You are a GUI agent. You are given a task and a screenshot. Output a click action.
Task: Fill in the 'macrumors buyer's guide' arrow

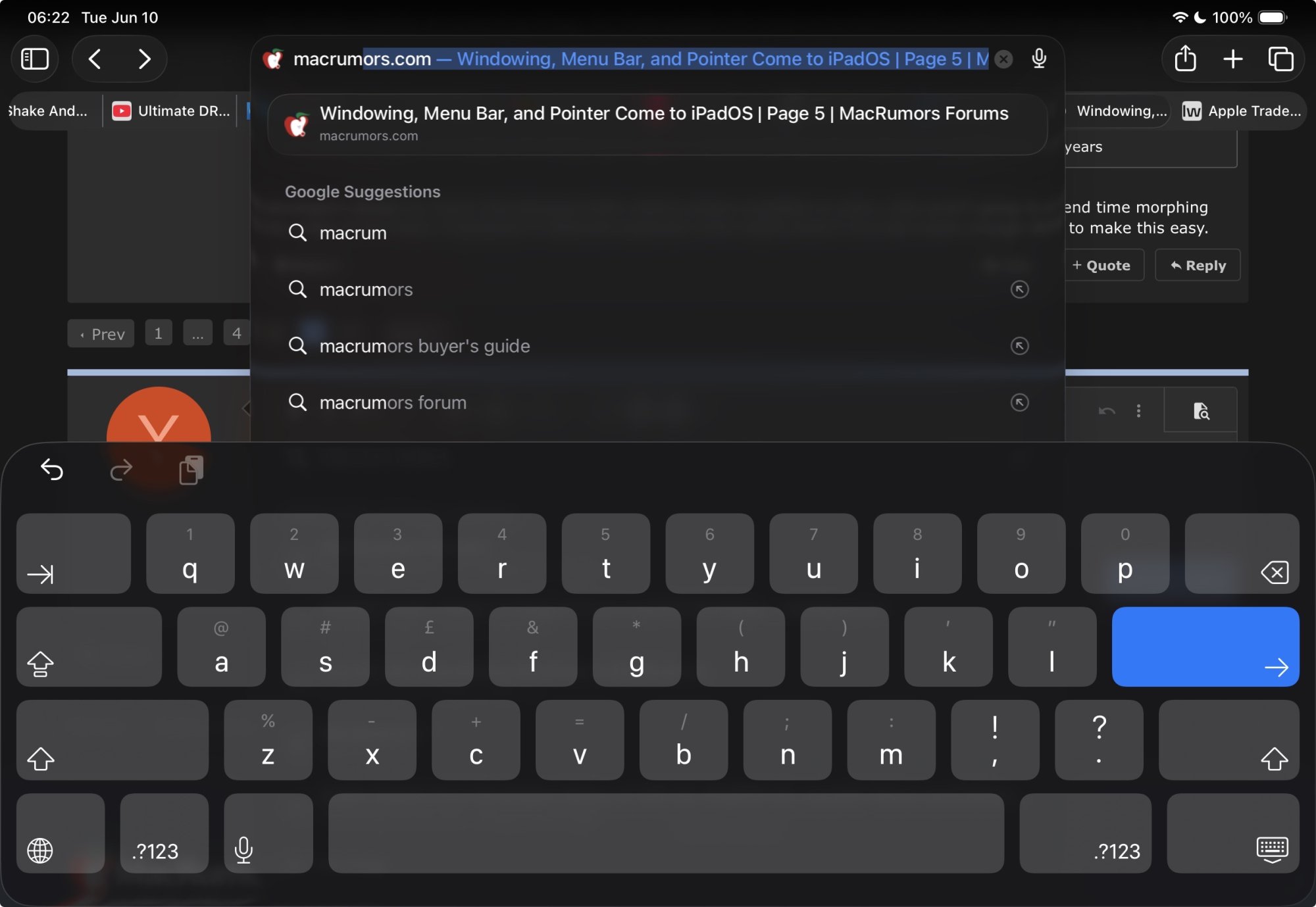click(x=1019, y=346)
